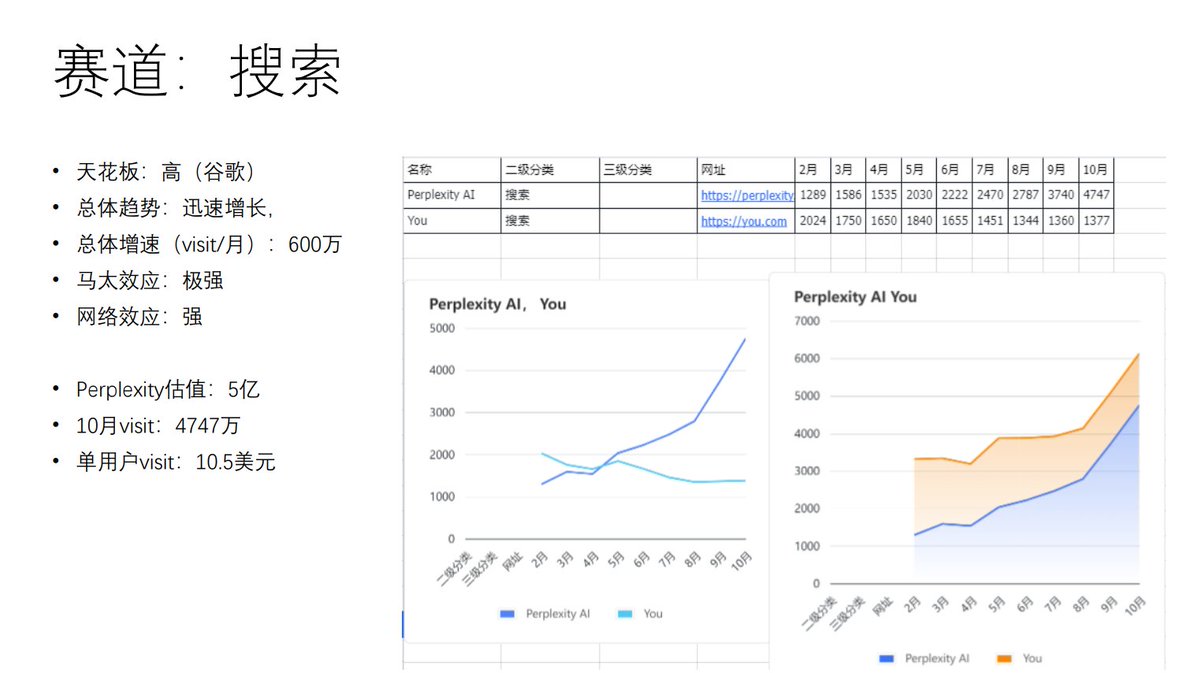This screenshot has height=673, width=1200.
Task: Click the cell value 4747 in the table
Action: [x=1096, y=195]
